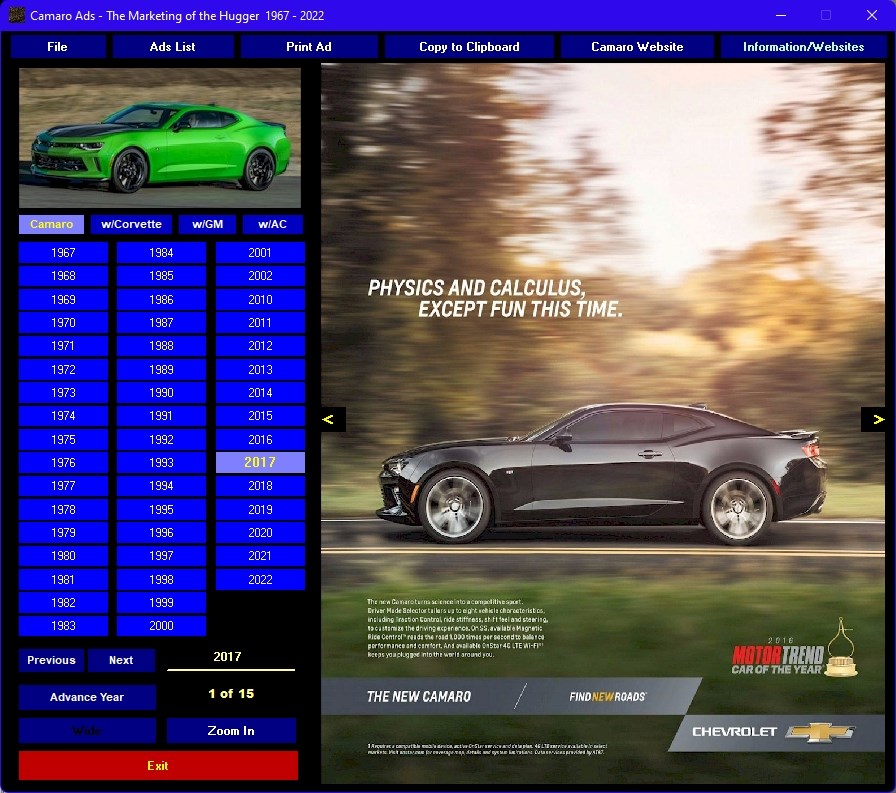Switch to the w/GM category
Image resolution: width=896 pixels, height=793 pixels.
tap(207, 225)
